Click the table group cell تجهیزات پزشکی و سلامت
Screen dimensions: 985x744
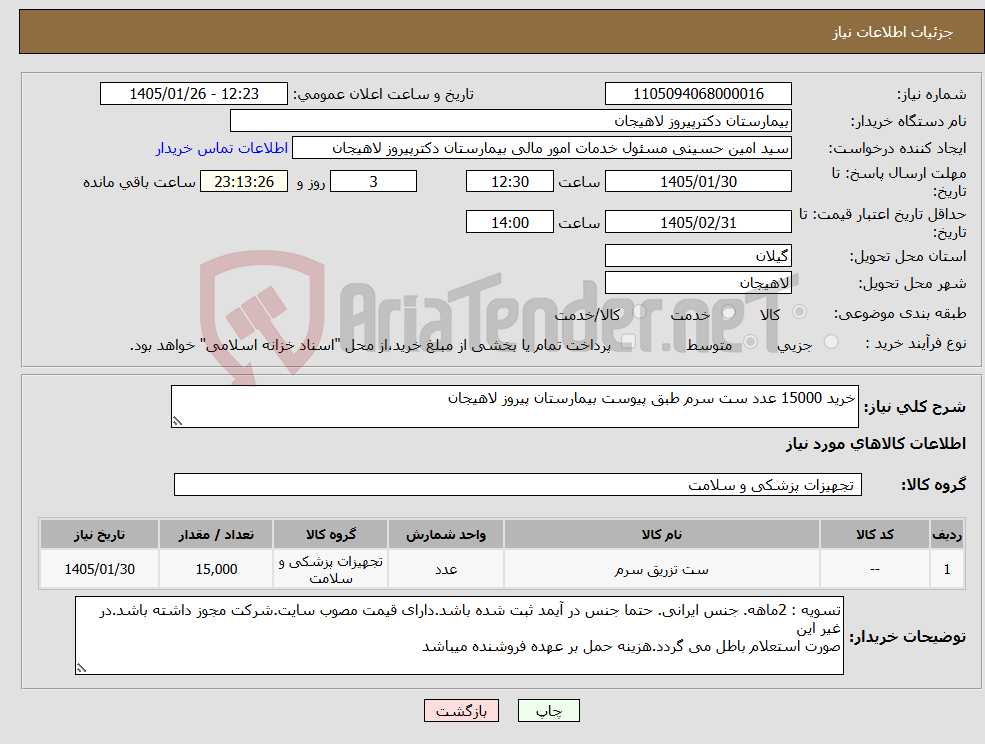[x=330, y=569]
